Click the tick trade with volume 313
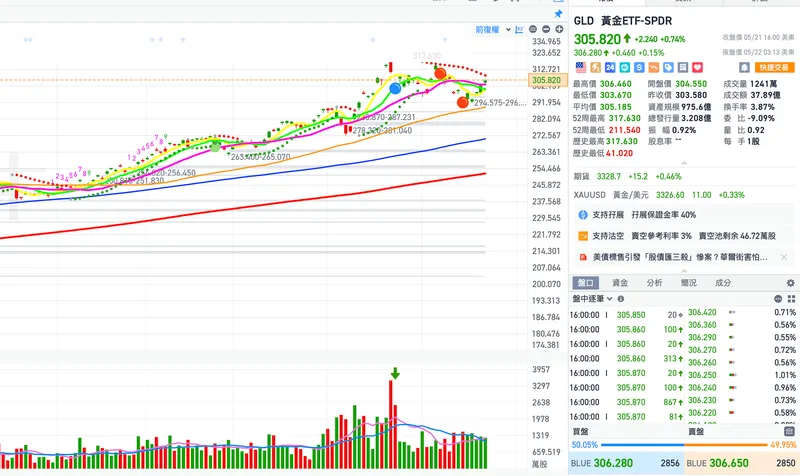The image size is (800, 476). tap(627, 359)
